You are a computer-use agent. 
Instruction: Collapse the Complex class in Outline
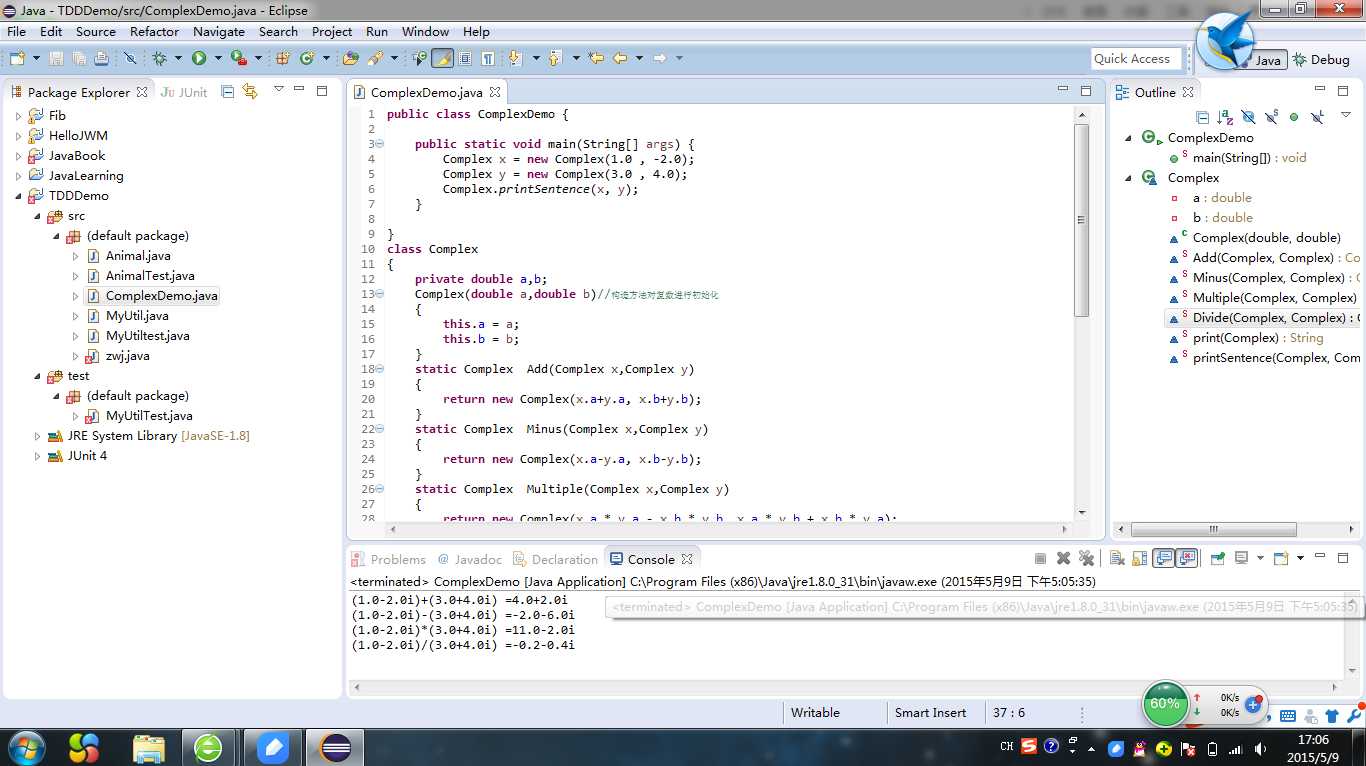pos(1129,178)
